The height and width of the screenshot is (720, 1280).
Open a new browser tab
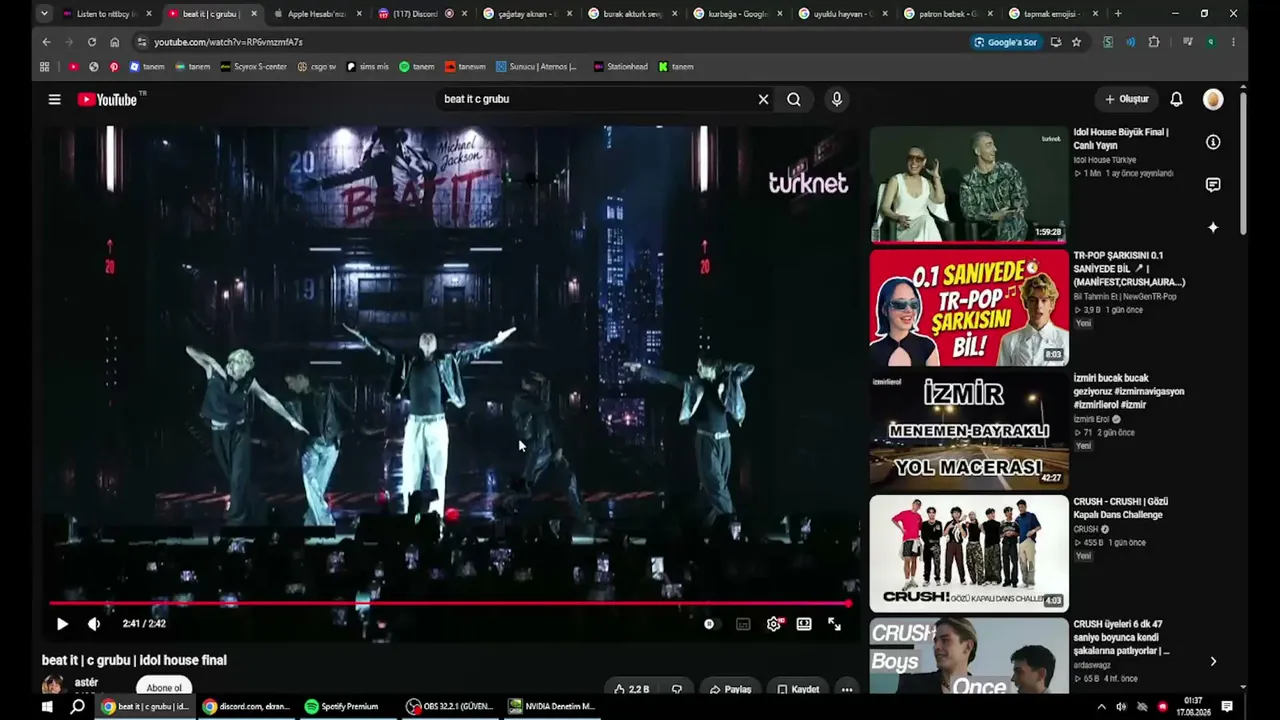[x=1118, y=14]
